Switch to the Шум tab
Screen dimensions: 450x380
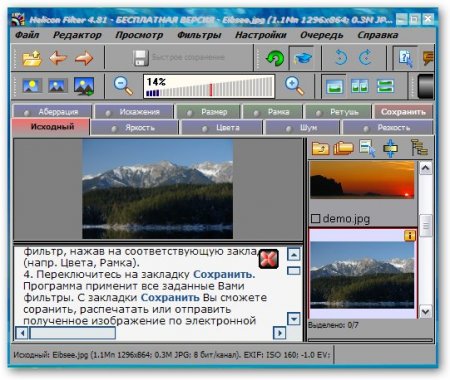coord(302,128)
